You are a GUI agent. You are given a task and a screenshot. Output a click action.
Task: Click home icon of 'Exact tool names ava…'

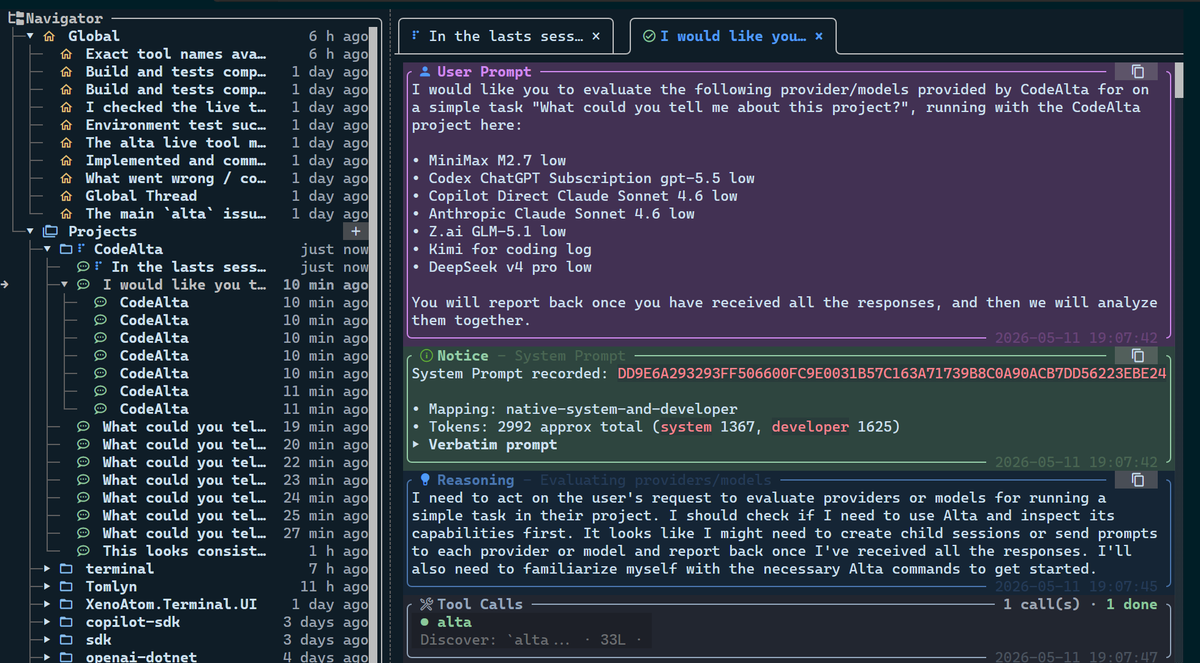pyautogui.click(x=66, y=54)
